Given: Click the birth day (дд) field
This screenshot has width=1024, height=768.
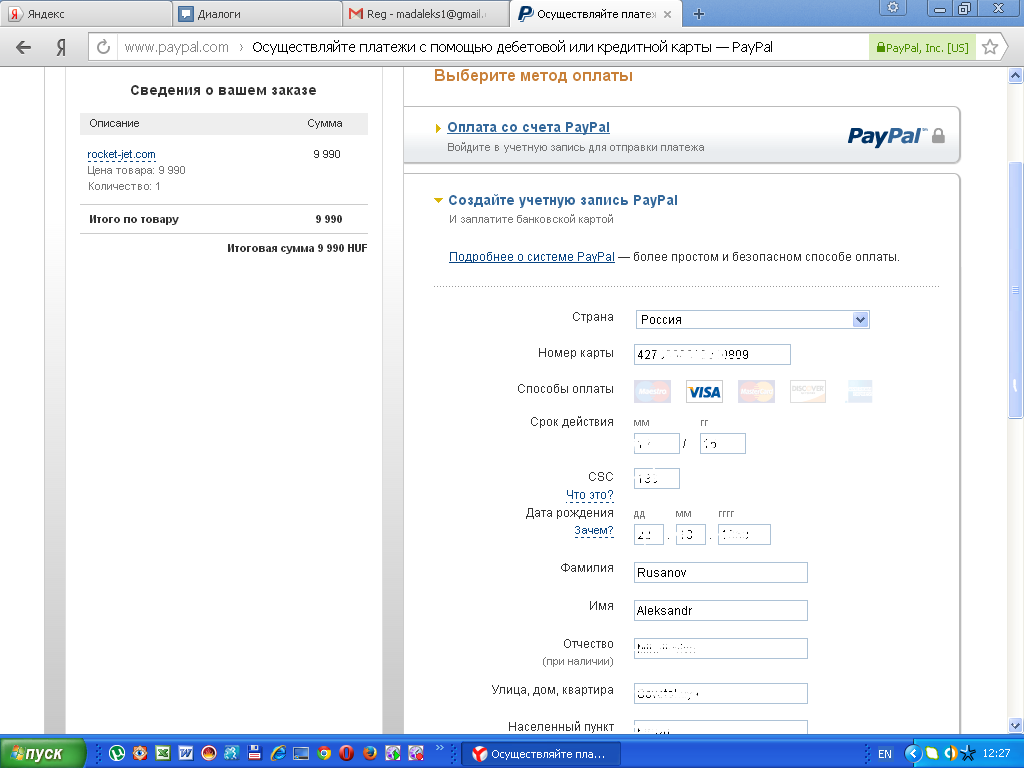Looking at the screenshot, I should [648, 534].
